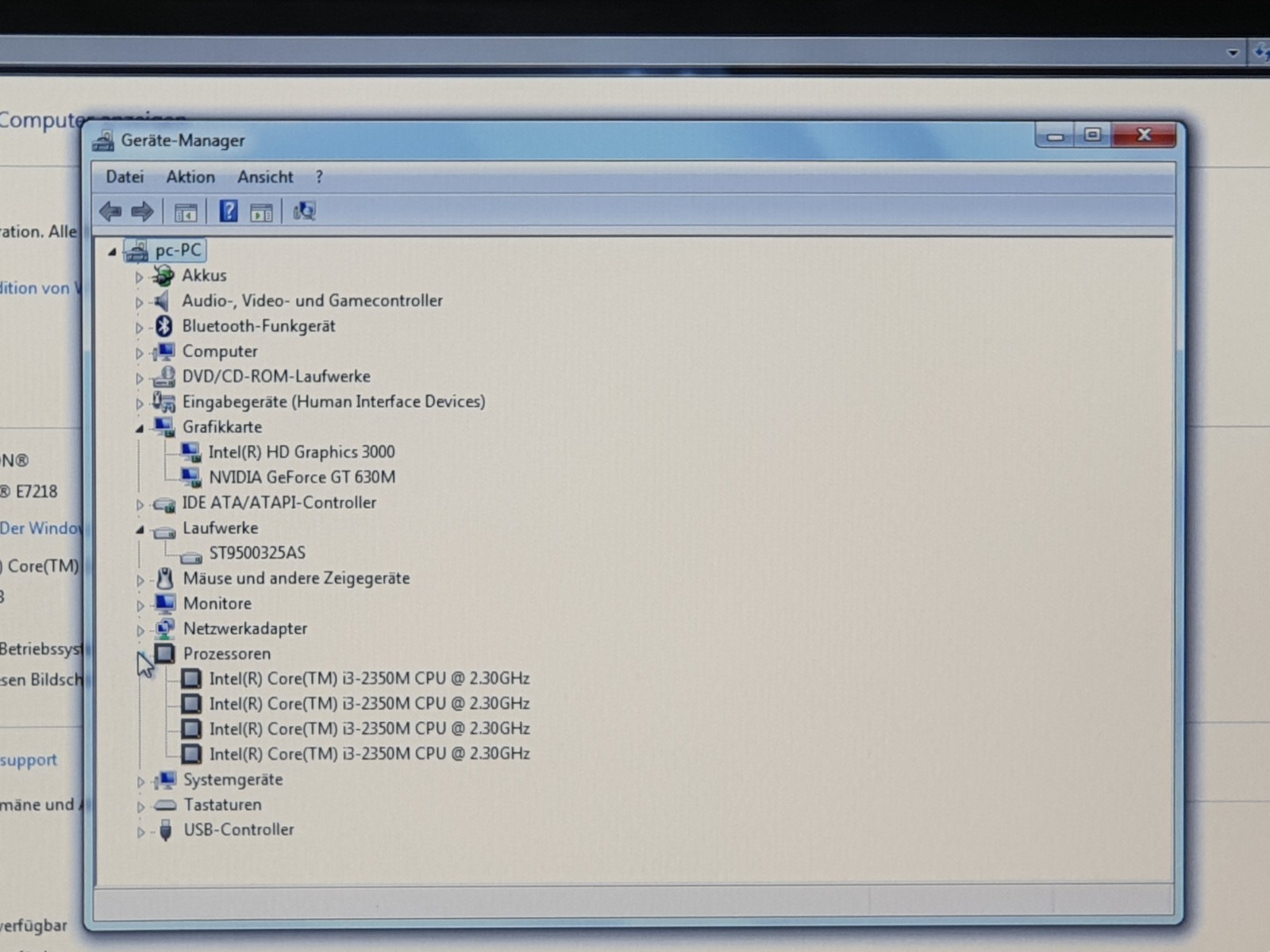1270x952 pixels.
Task: Open the ? help menu
Action: (319, 177)
